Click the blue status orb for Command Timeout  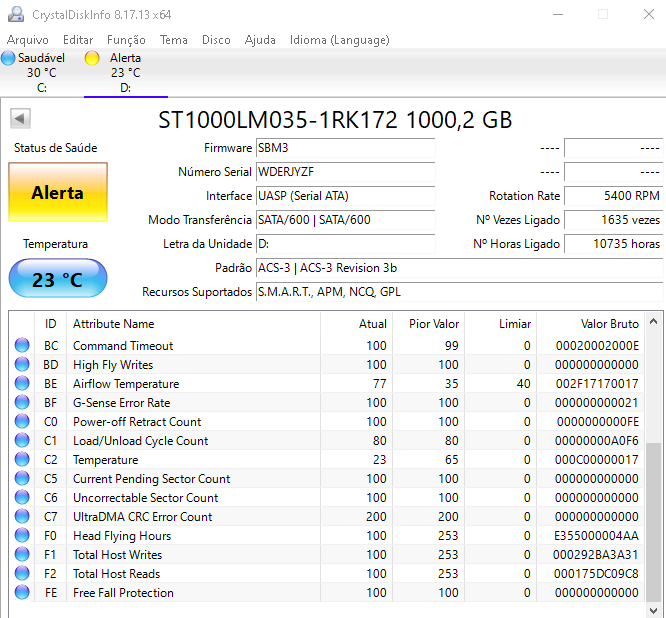tap(22, 345)
